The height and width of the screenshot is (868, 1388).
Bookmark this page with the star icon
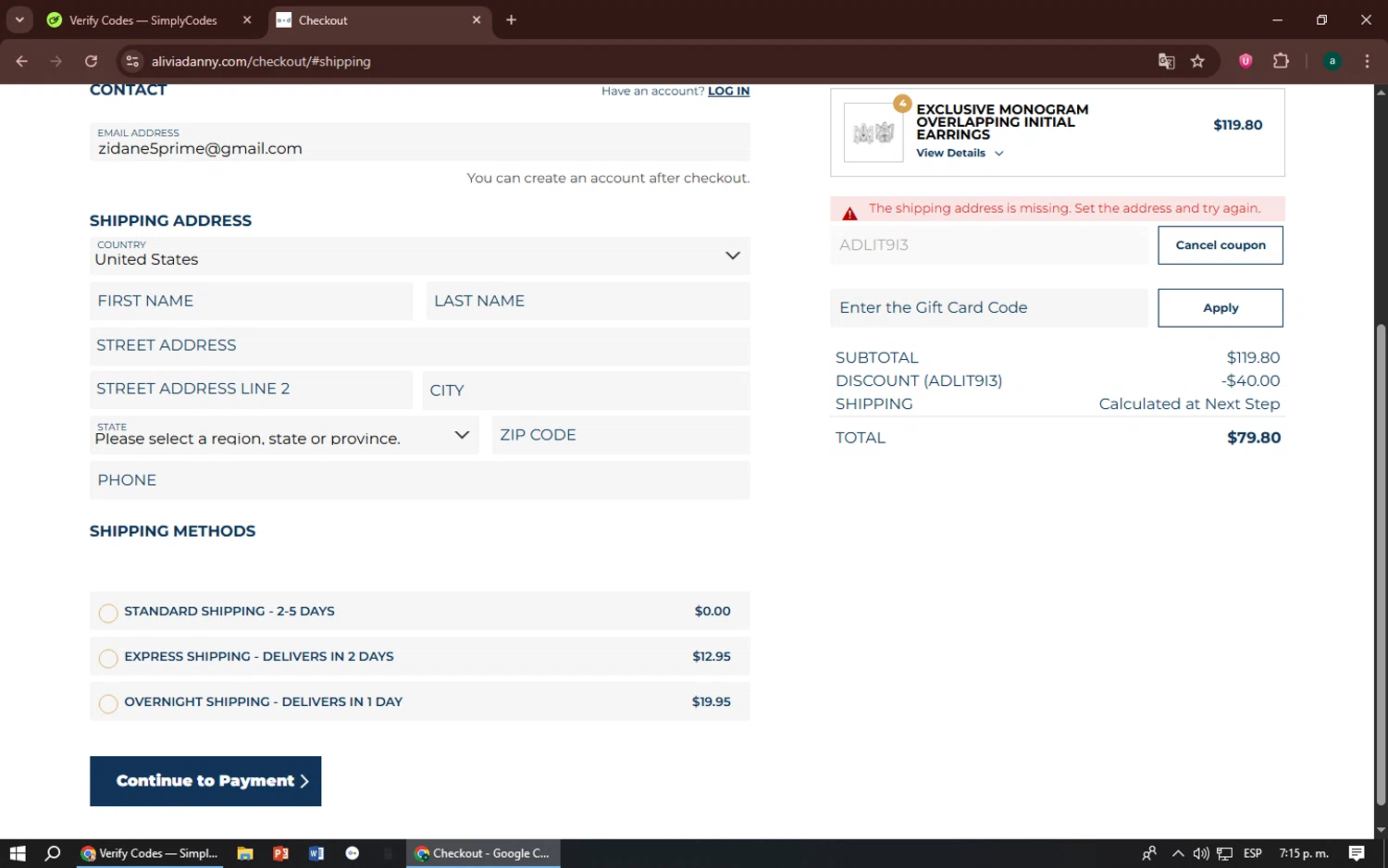(1197, 61)
